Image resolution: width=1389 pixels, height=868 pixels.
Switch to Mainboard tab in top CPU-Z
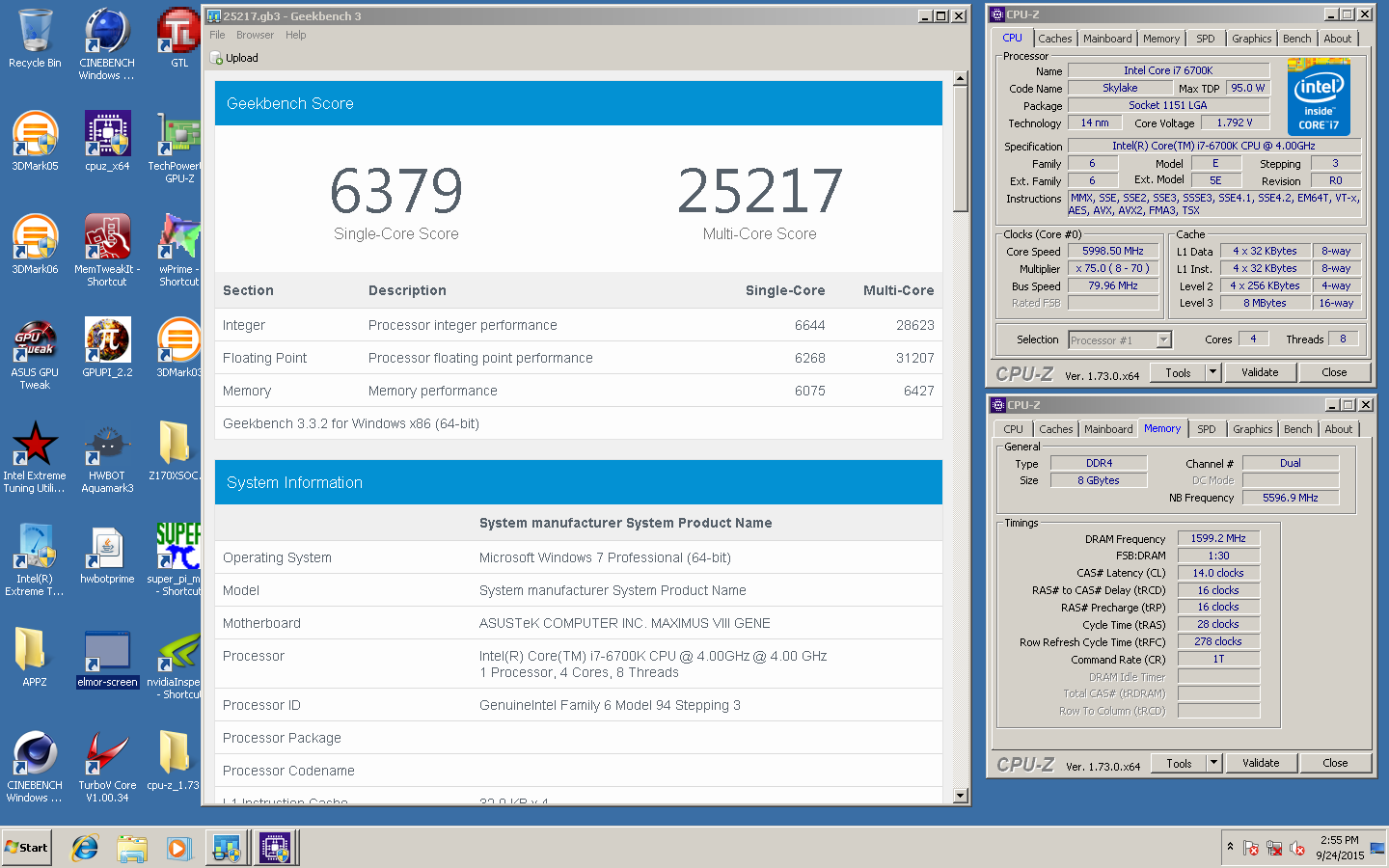(x=1107, y=39)
